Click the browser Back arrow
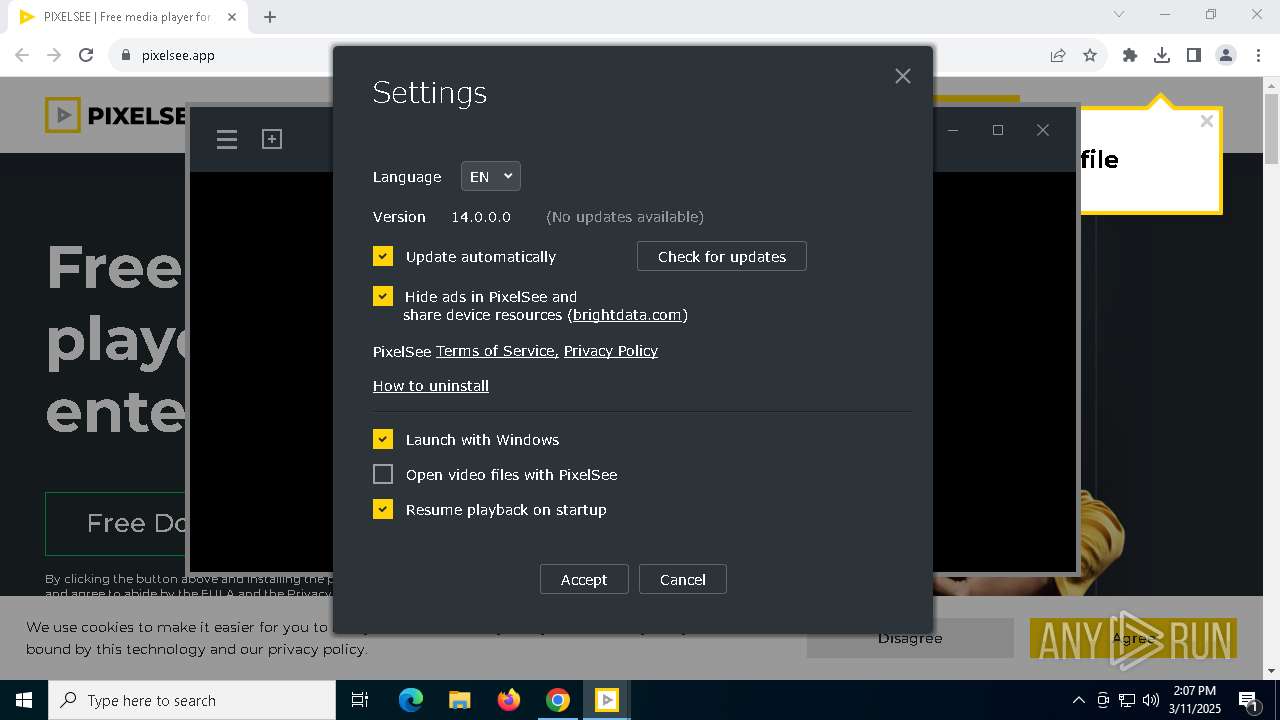 [x=22, y=55]
